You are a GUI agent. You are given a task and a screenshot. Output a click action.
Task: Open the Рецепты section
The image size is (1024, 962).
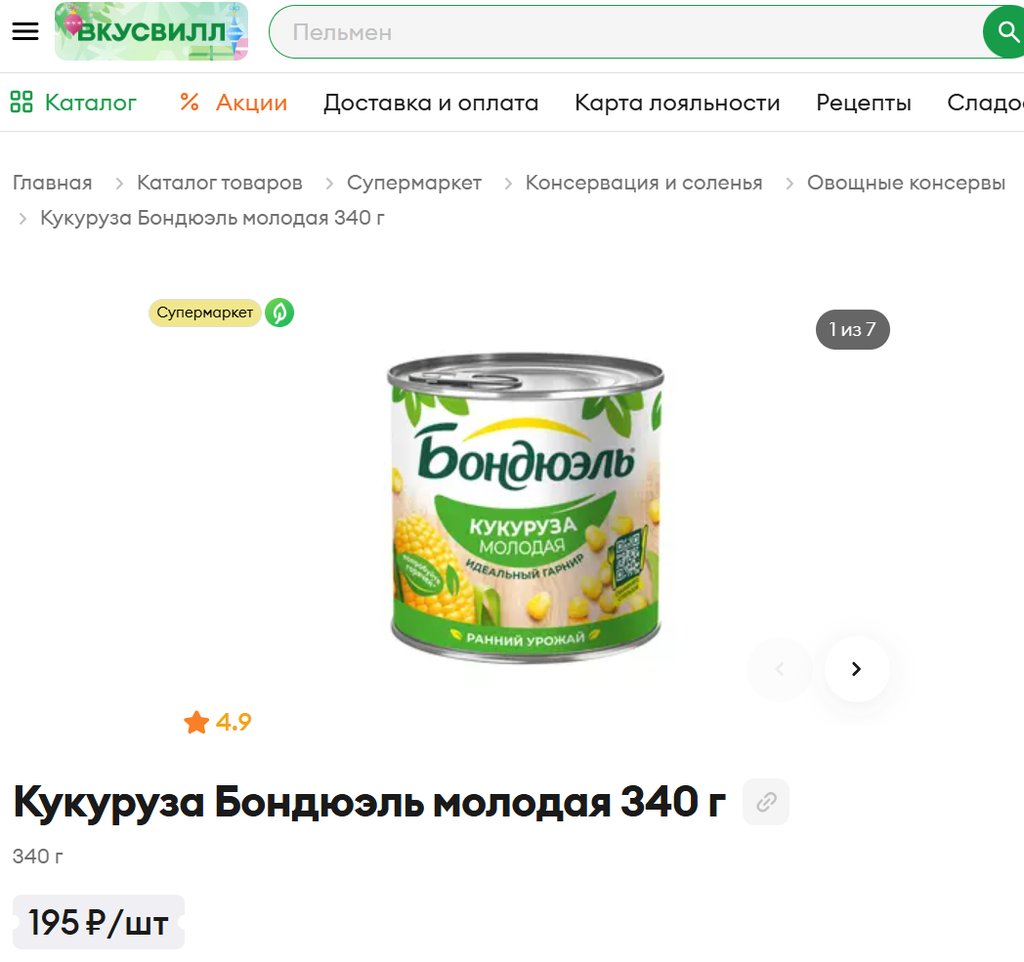pyautogui.click(x=863, y=103)
